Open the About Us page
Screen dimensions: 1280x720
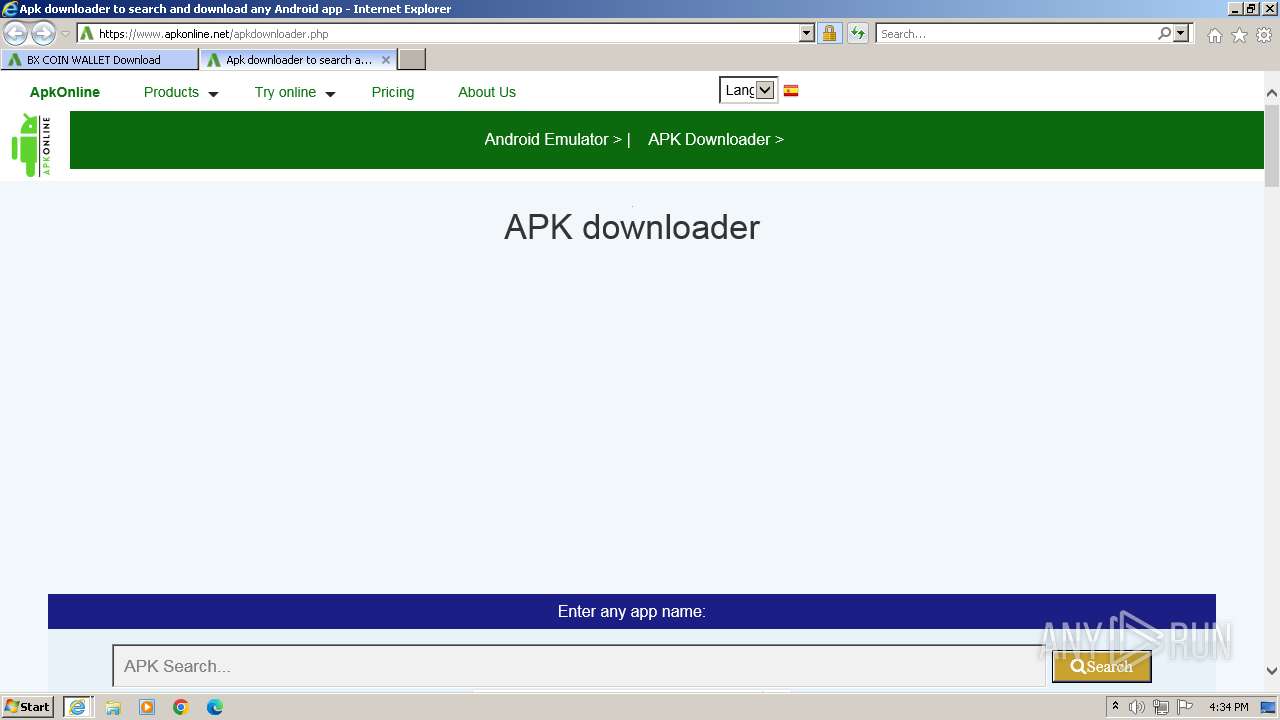[487, 92]
